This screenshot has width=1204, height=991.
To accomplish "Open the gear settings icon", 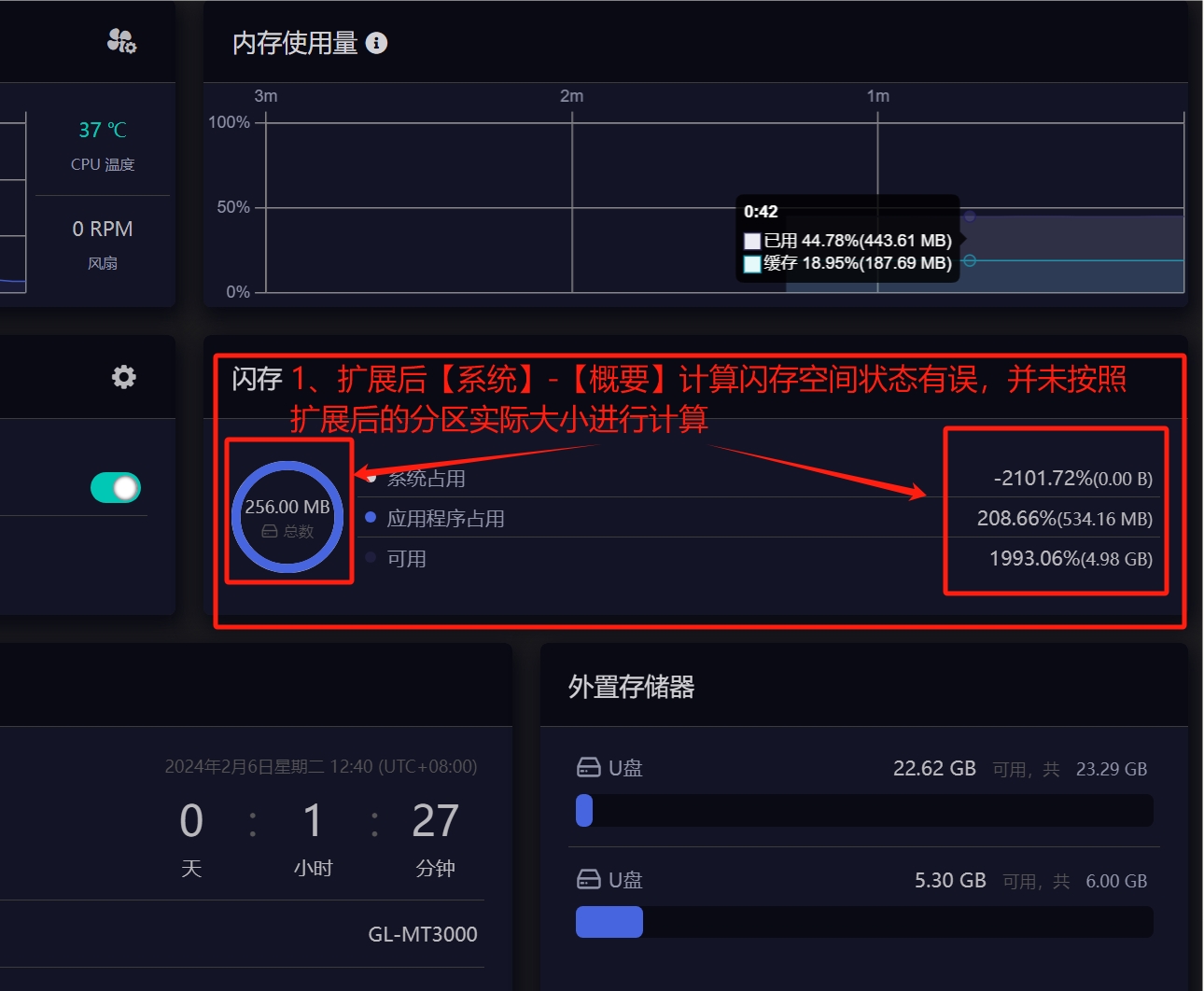I will pyautogui.click(x=123, y=377).
